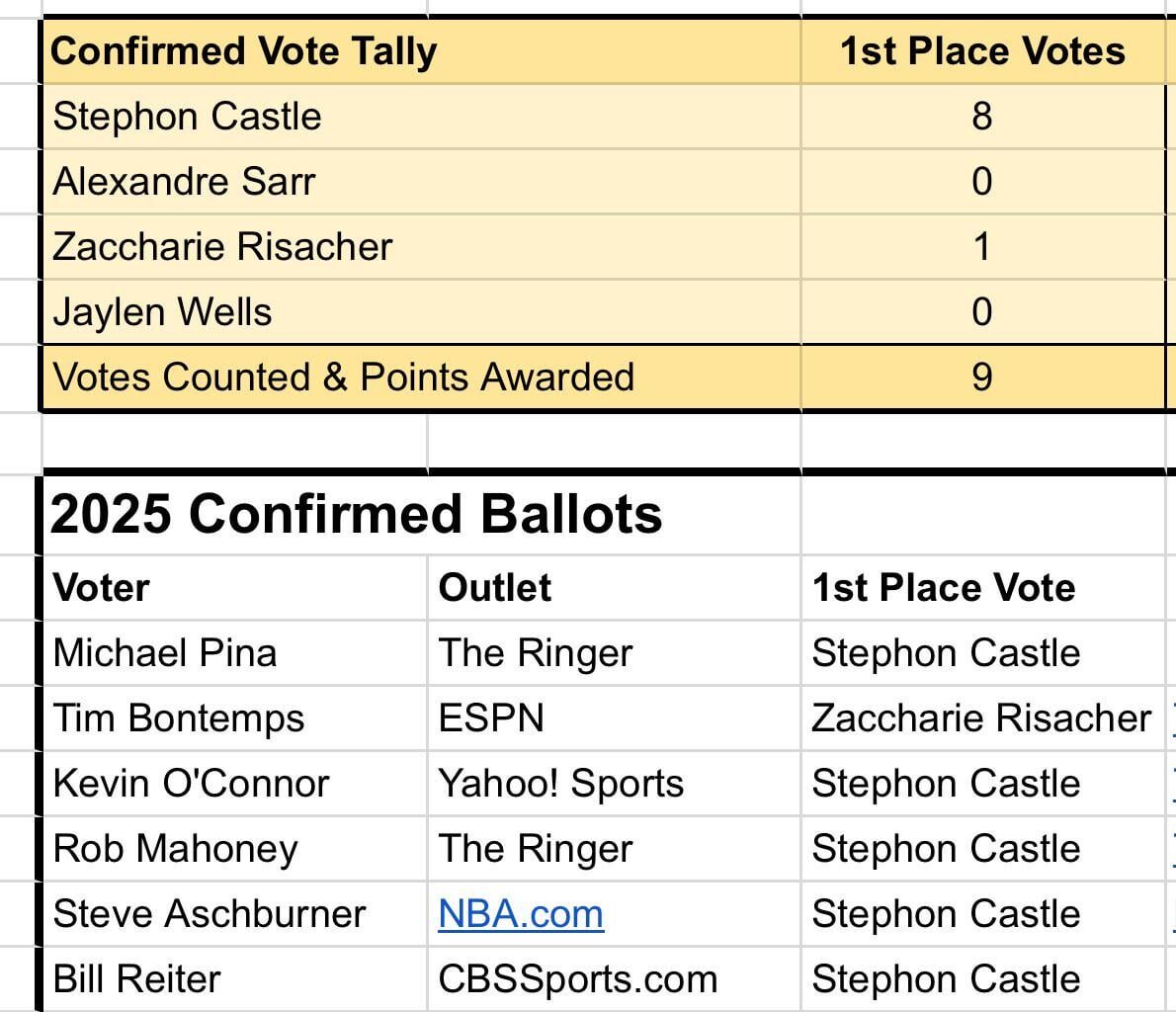The width and height of the screenshot is (1176, 1012).
Task: Click the 1st Place Votes header cell
Action: tap(981, 51)
